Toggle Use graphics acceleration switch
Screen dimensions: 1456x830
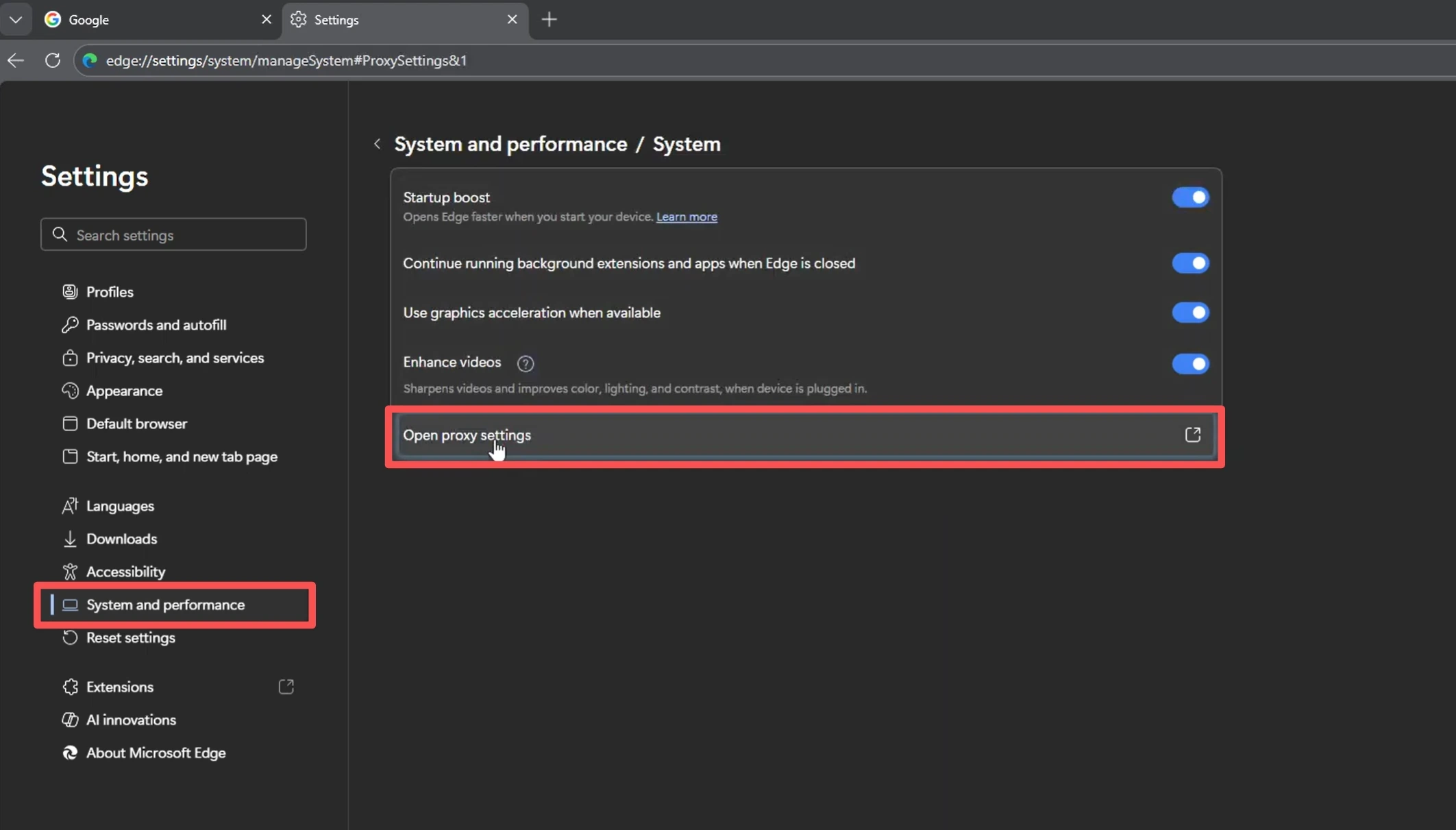point(1190,313)
